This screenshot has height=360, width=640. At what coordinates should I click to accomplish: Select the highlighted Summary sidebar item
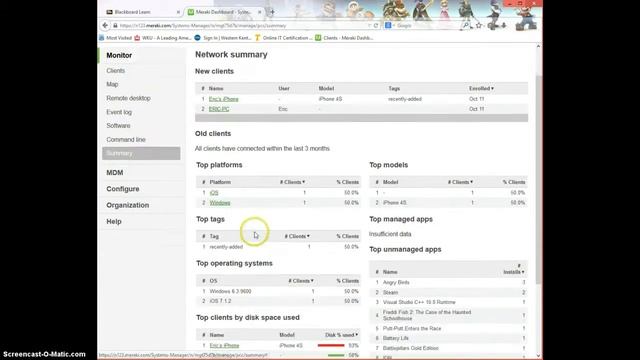point(141,153)
